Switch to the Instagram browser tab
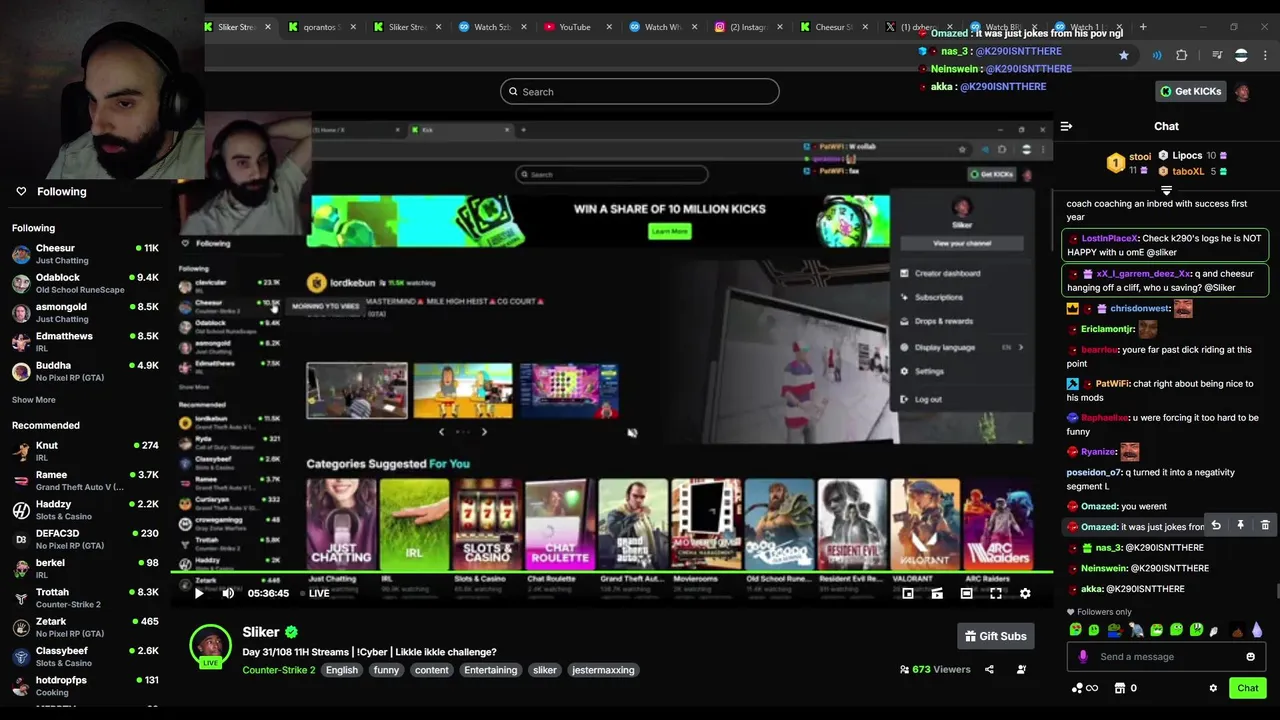Screen dimensions: 1280x720 (x=747, y=27)
